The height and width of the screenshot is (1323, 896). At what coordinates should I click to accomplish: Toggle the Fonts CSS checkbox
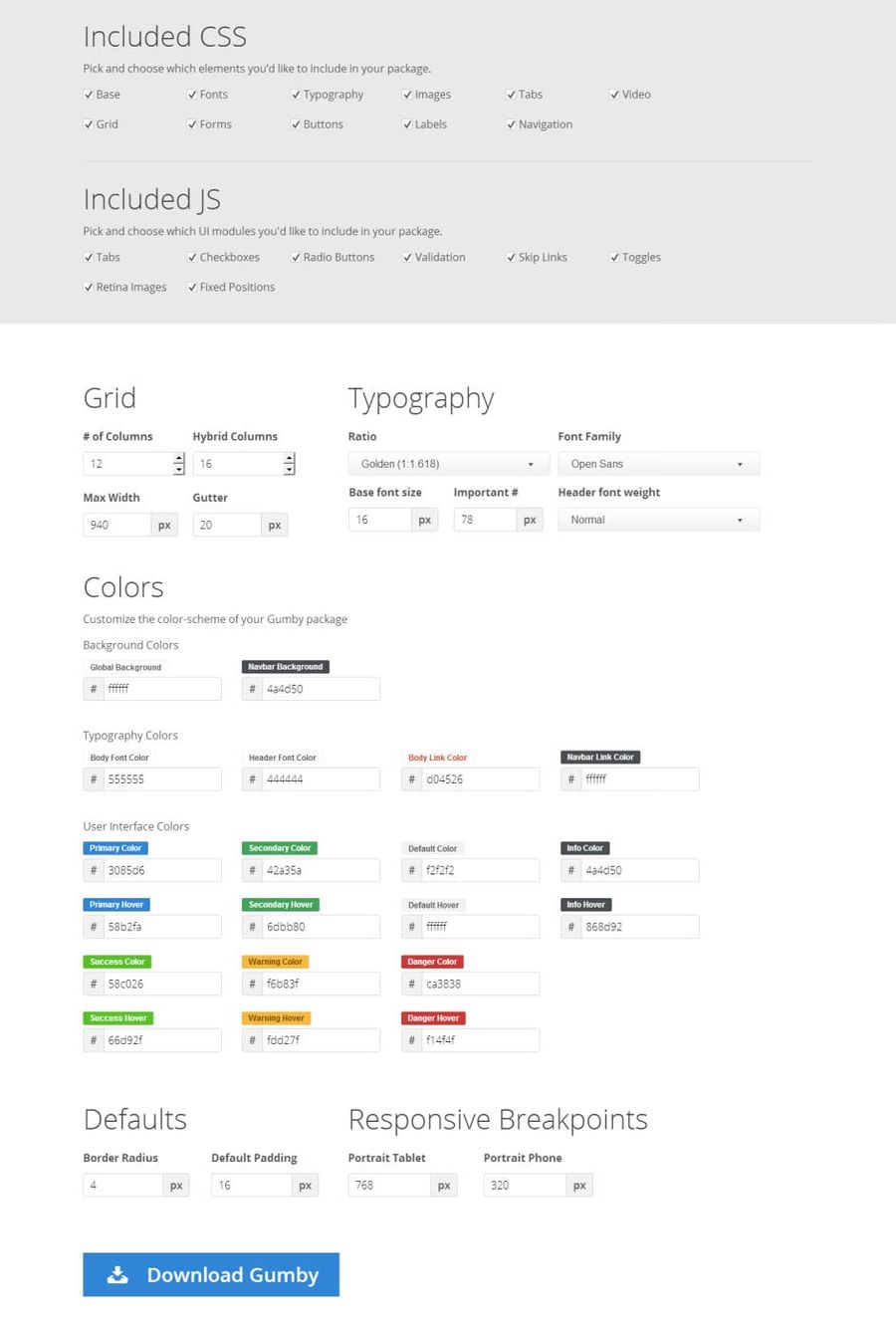coord(192,95)
